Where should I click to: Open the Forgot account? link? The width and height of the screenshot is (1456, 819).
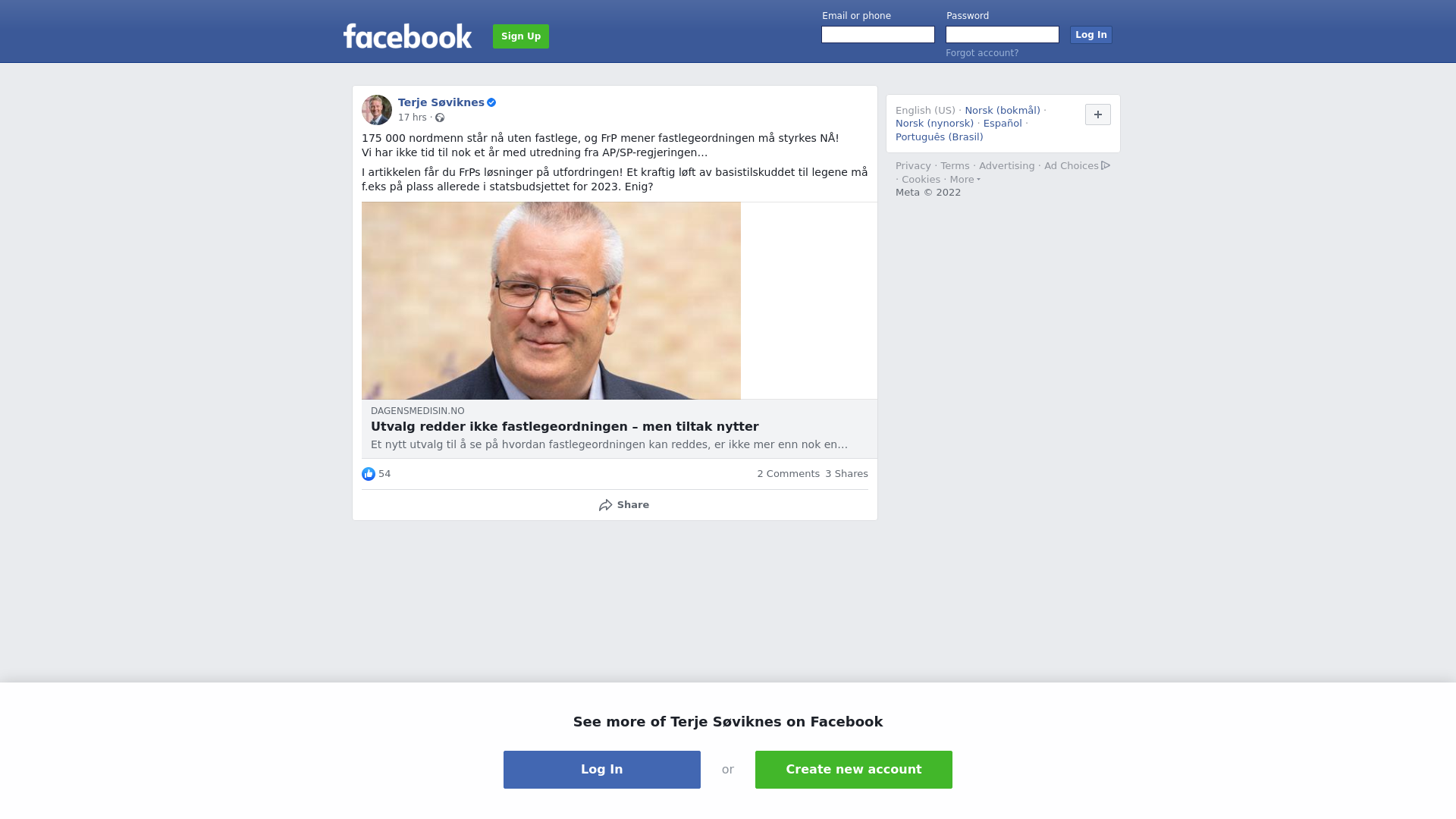point(982,53)
